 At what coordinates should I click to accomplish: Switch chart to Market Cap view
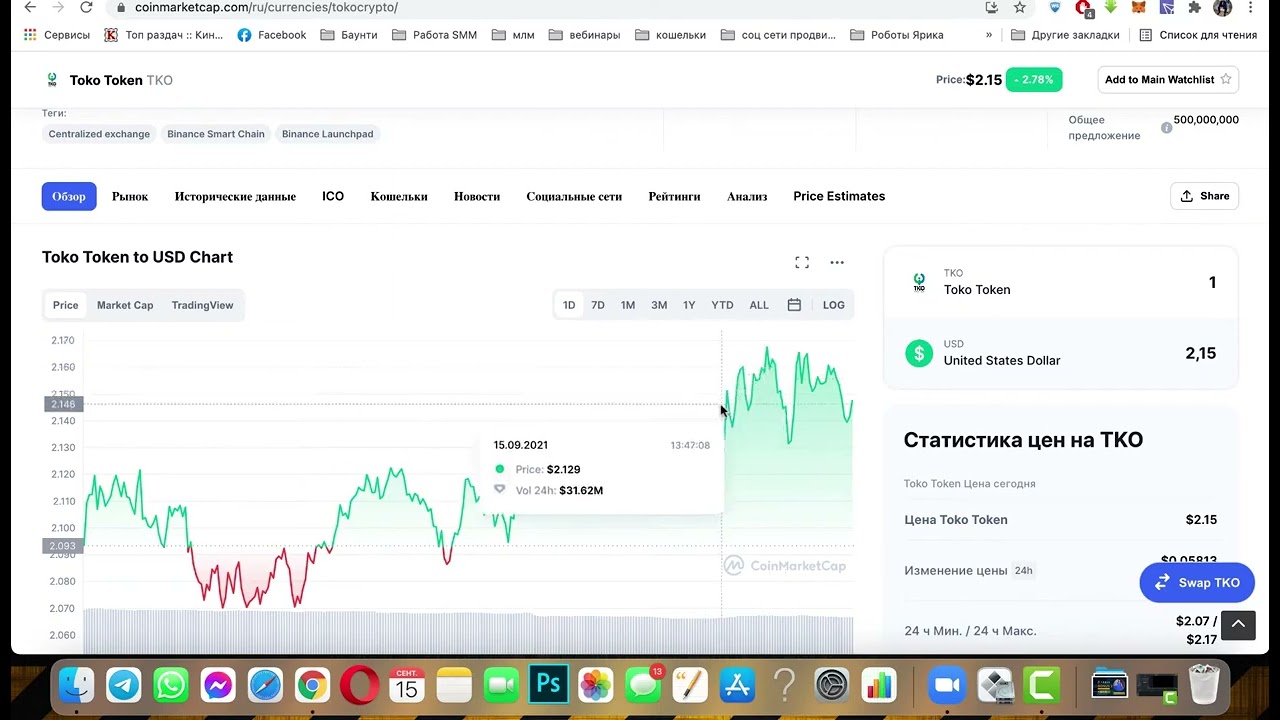click(125, 305)
